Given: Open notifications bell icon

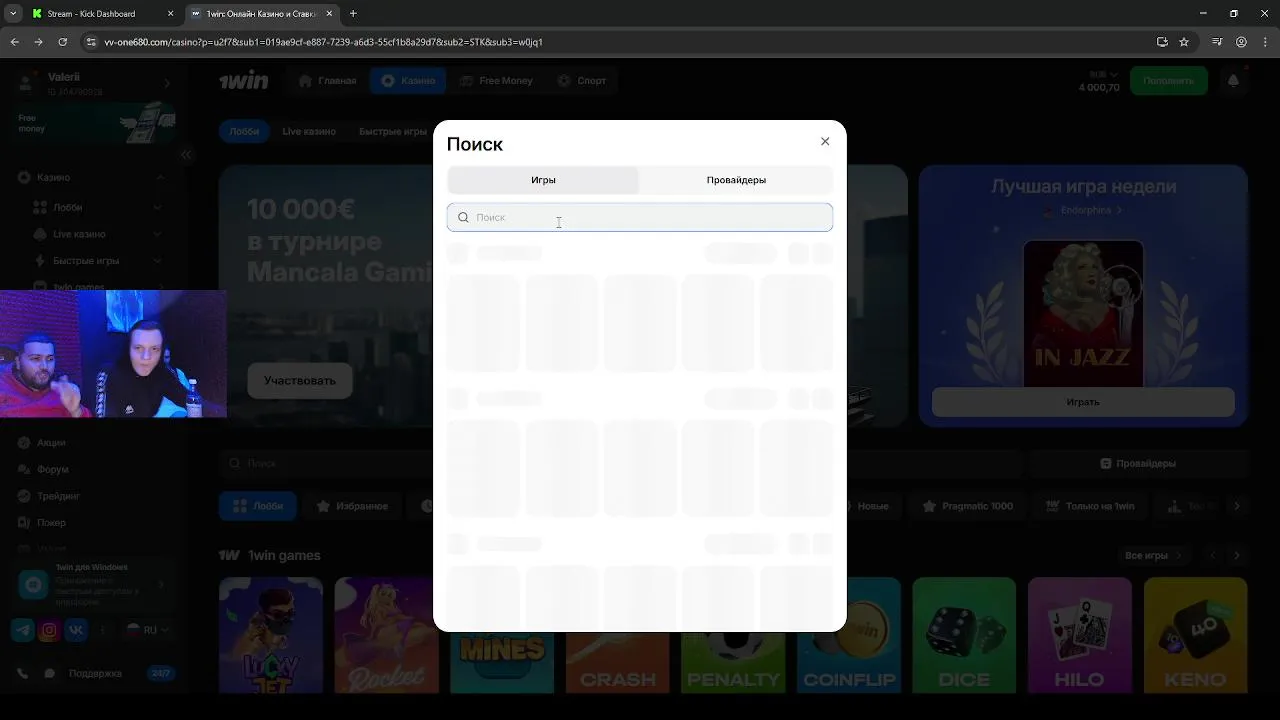Looking at the screenshot, I should pyautogui.click(x=1233, y=80).
